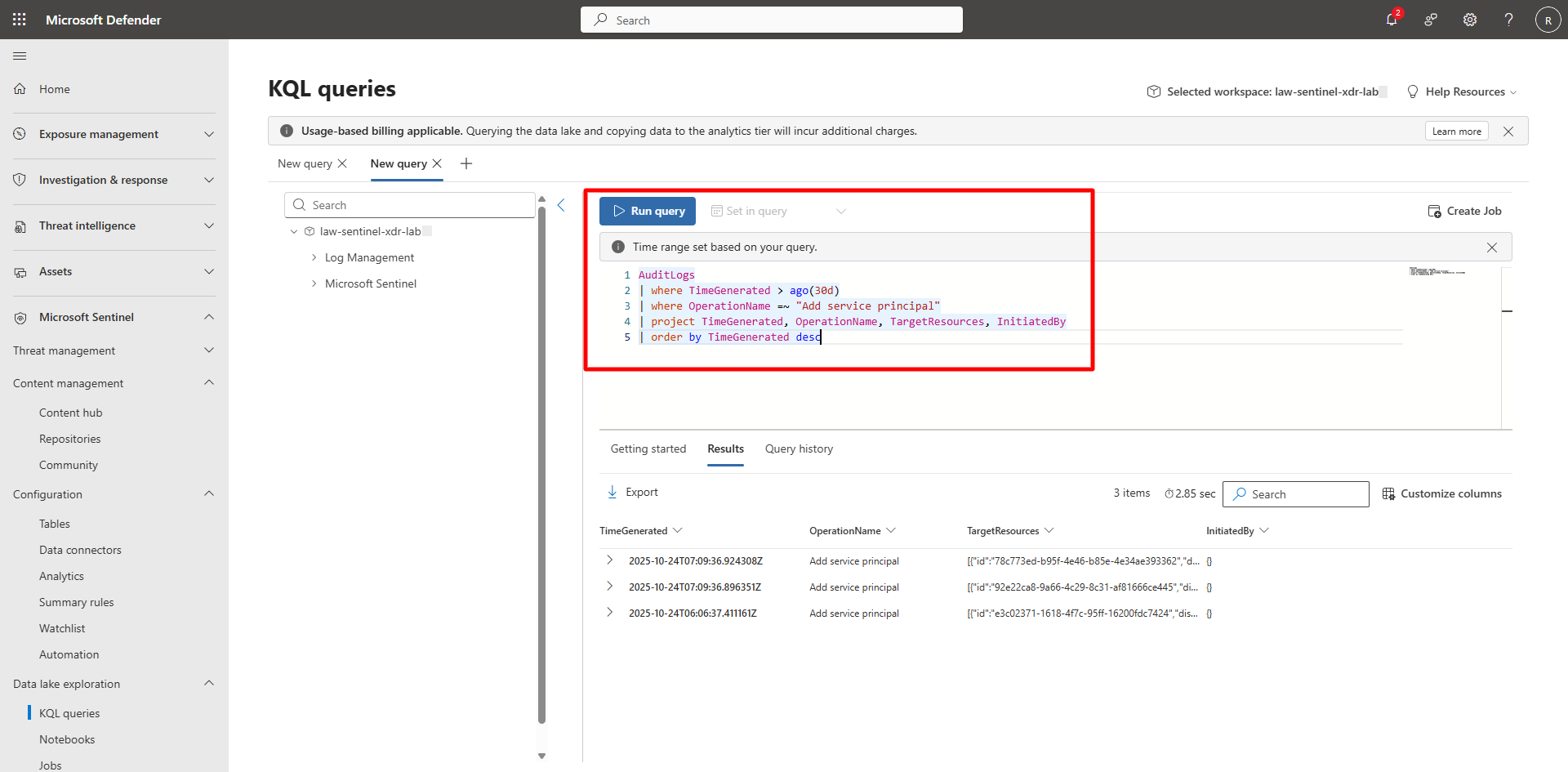Expand the 06:06:37.411161Z result row

pos(610,613)
